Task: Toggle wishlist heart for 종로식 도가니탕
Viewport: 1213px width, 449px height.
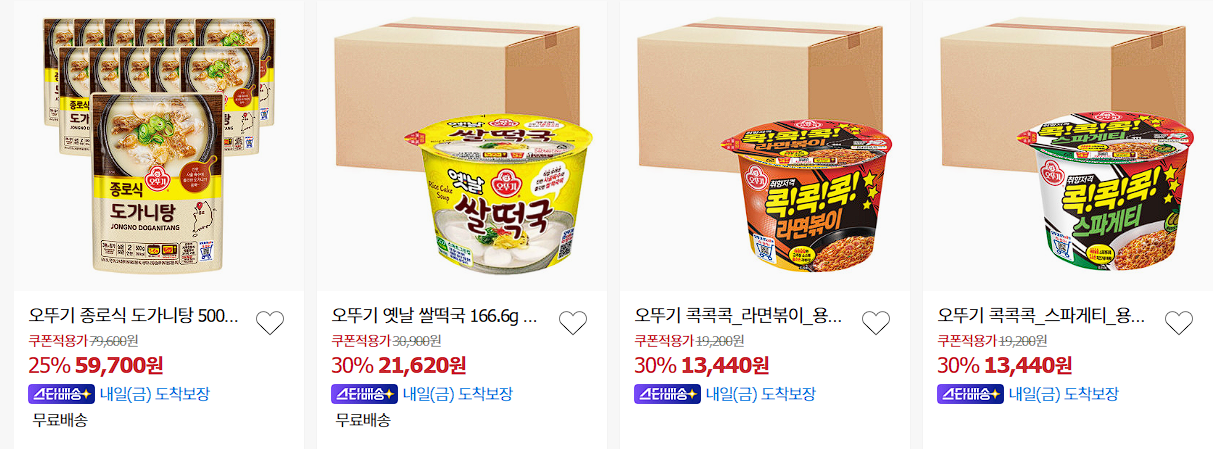Action: (x=270, y=323)
